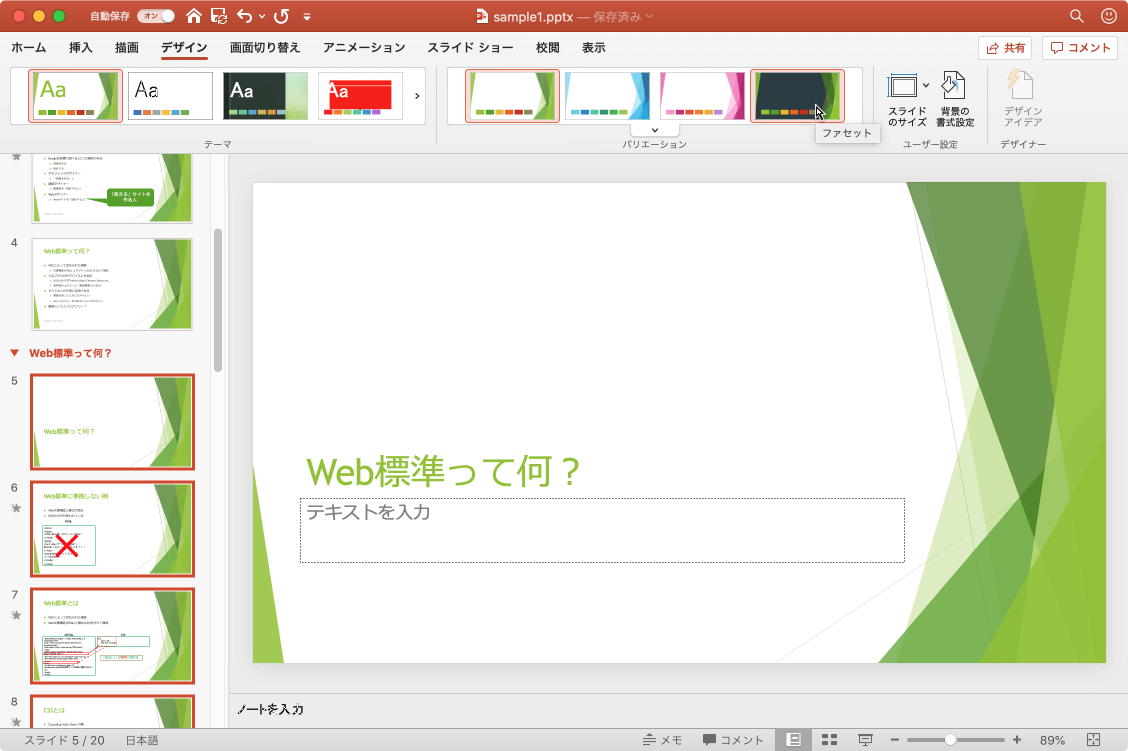Choose the blue variation swatch
This screenshot has height=751, width=1128.
click(x=607, y=96)
